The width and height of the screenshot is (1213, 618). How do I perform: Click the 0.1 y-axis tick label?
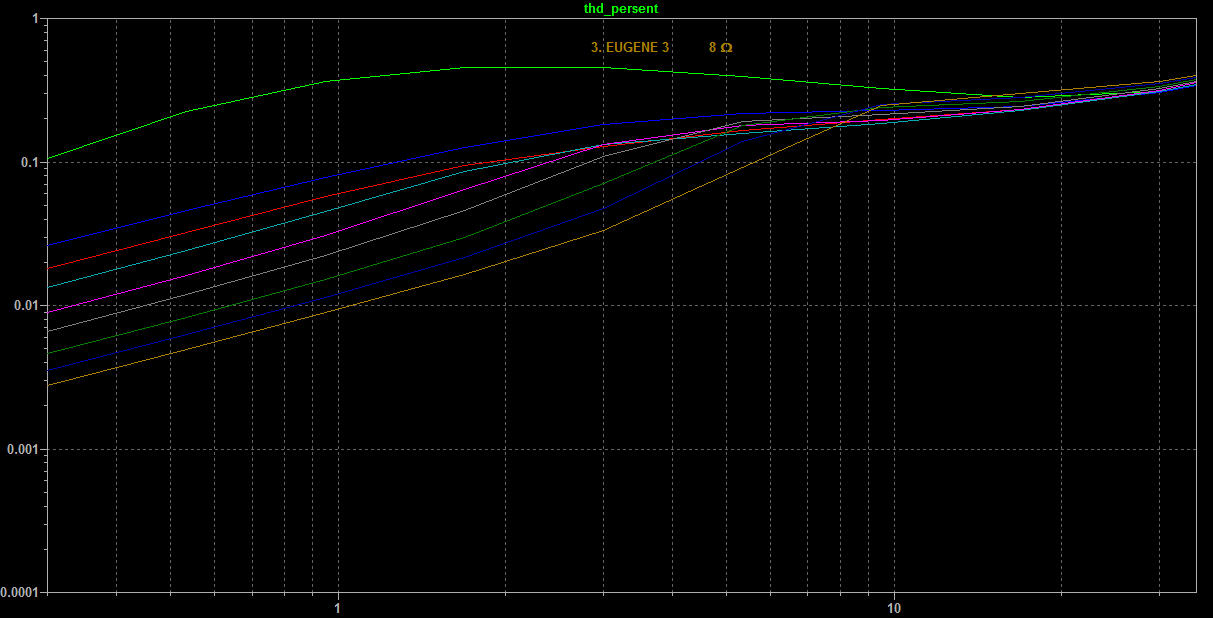click(x=31, y=162)
